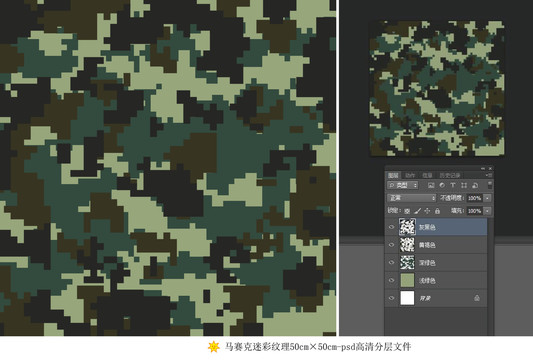The height and width of the screenshot is (360, 533).
Task: Switch to the 动作 tab
Action: point(410,175)
